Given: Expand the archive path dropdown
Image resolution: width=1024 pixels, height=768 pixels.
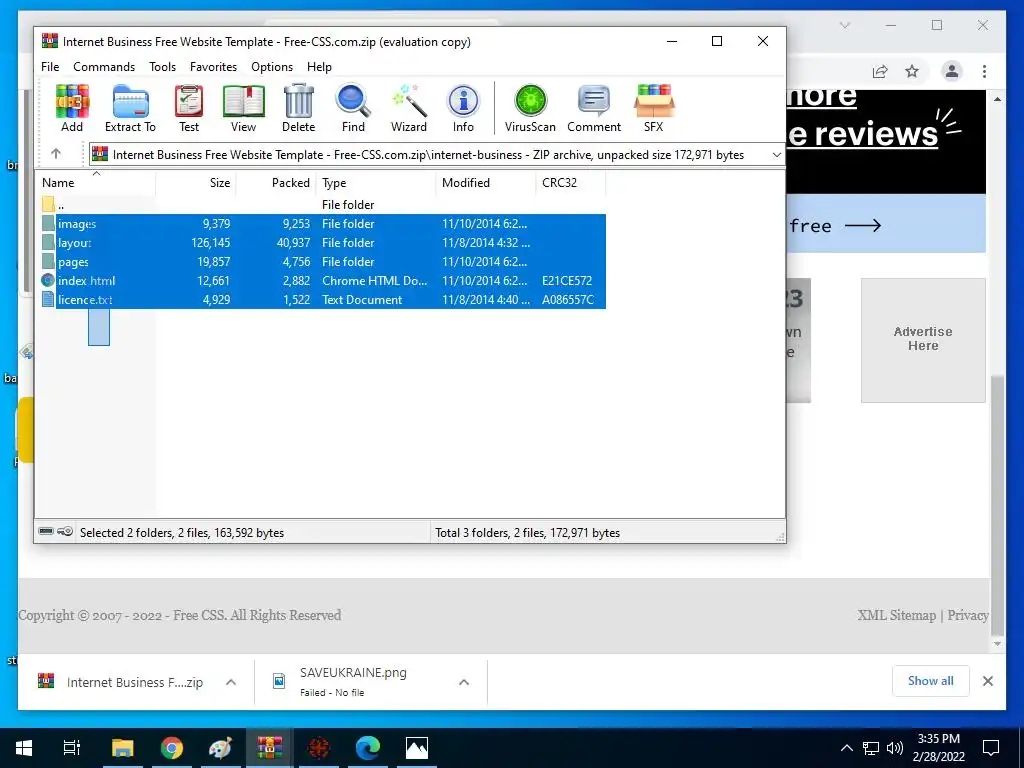Looking at the screenshot, I should (x=776, y=155).
